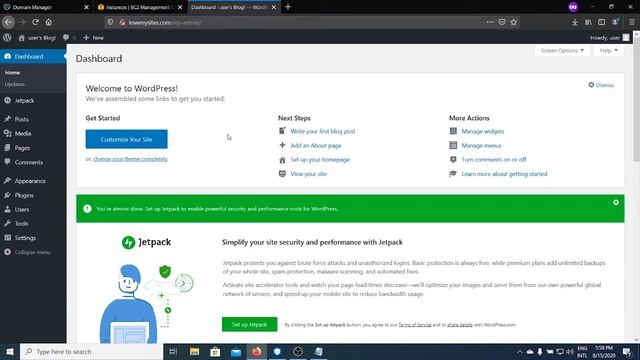Open the browser downloads panel
640x360 pixels.
(x=575, y=22)
